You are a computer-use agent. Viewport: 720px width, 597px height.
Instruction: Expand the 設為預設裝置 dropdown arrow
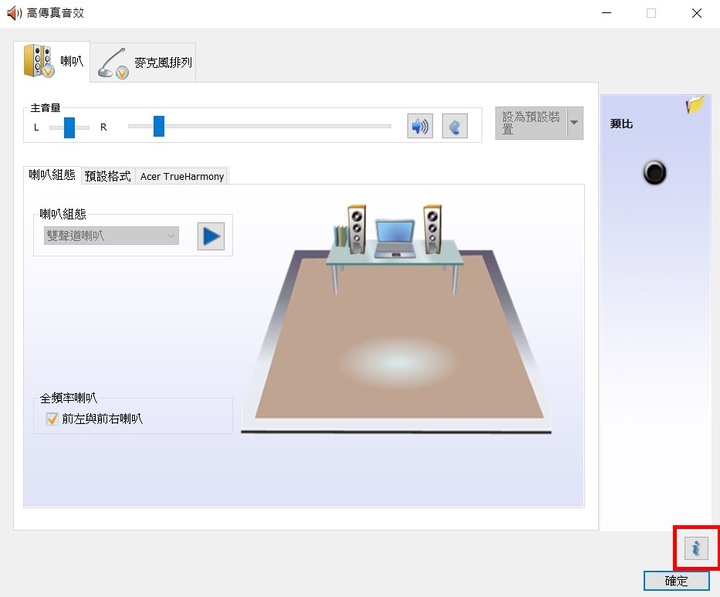pos(574,123)
